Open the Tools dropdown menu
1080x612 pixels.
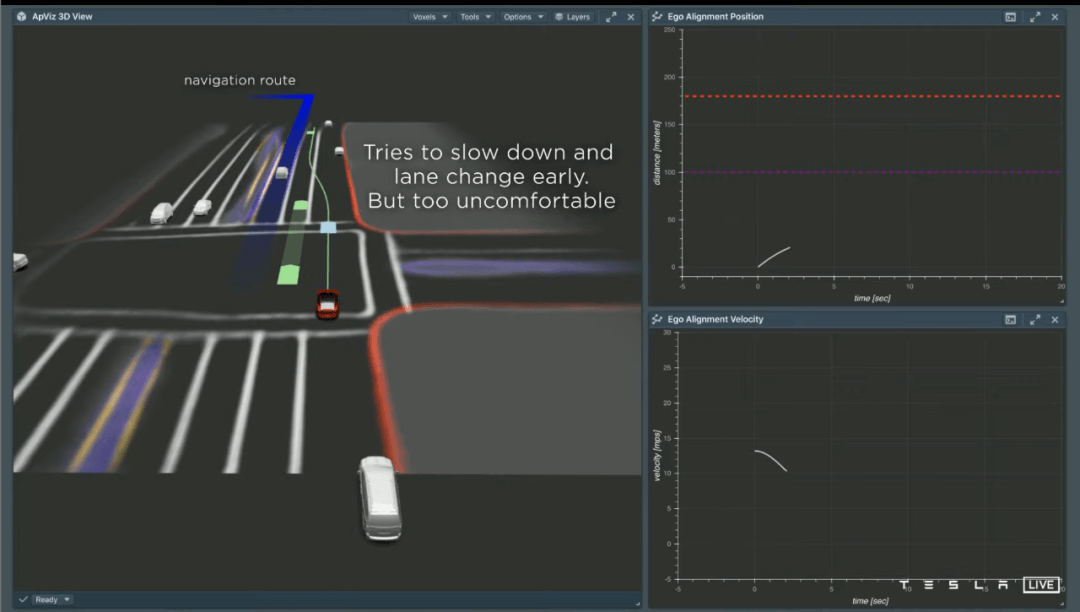[x=475, y=17]
